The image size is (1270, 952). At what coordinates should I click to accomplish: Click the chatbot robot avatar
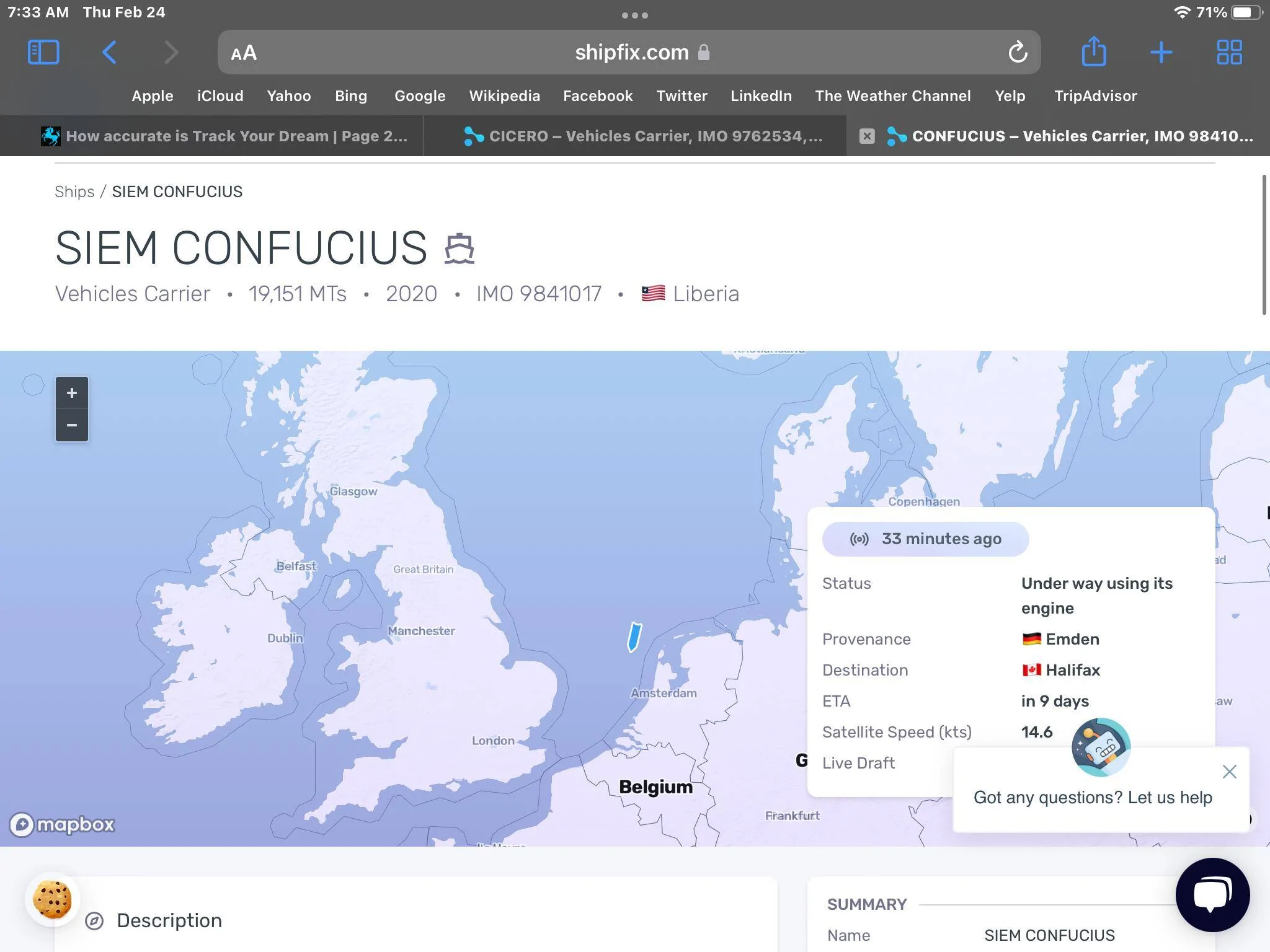[x=1101, y=747]
